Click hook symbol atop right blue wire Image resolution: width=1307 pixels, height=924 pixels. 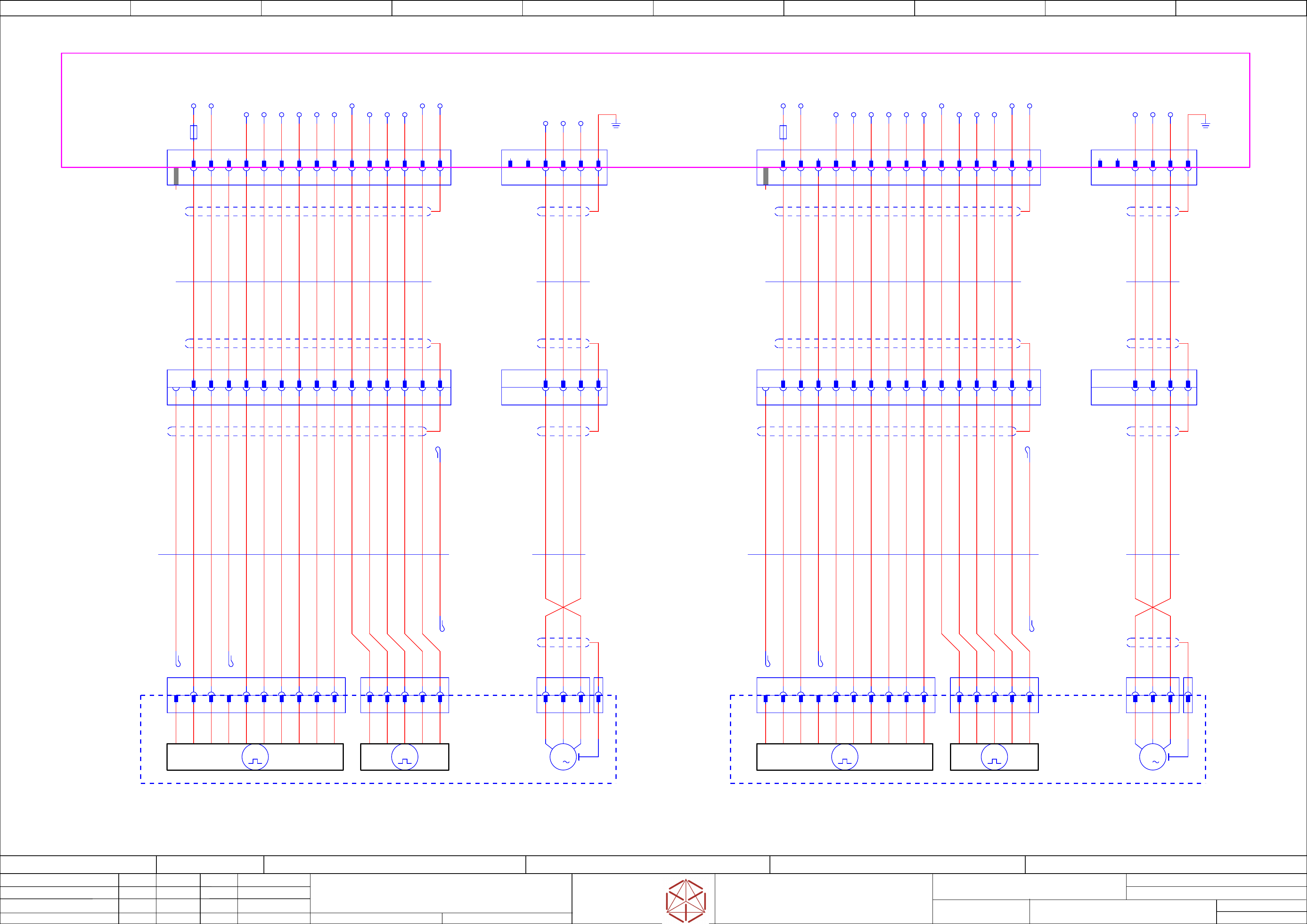coord(1028,451)
